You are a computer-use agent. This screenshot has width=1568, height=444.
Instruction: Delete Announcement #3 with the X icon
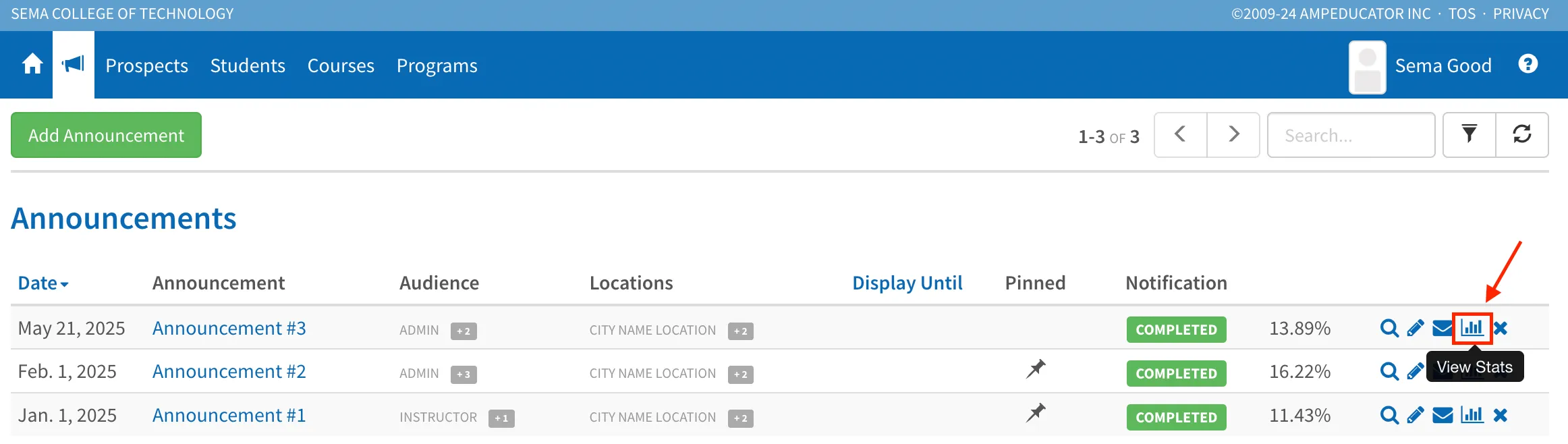[1501, 329]
